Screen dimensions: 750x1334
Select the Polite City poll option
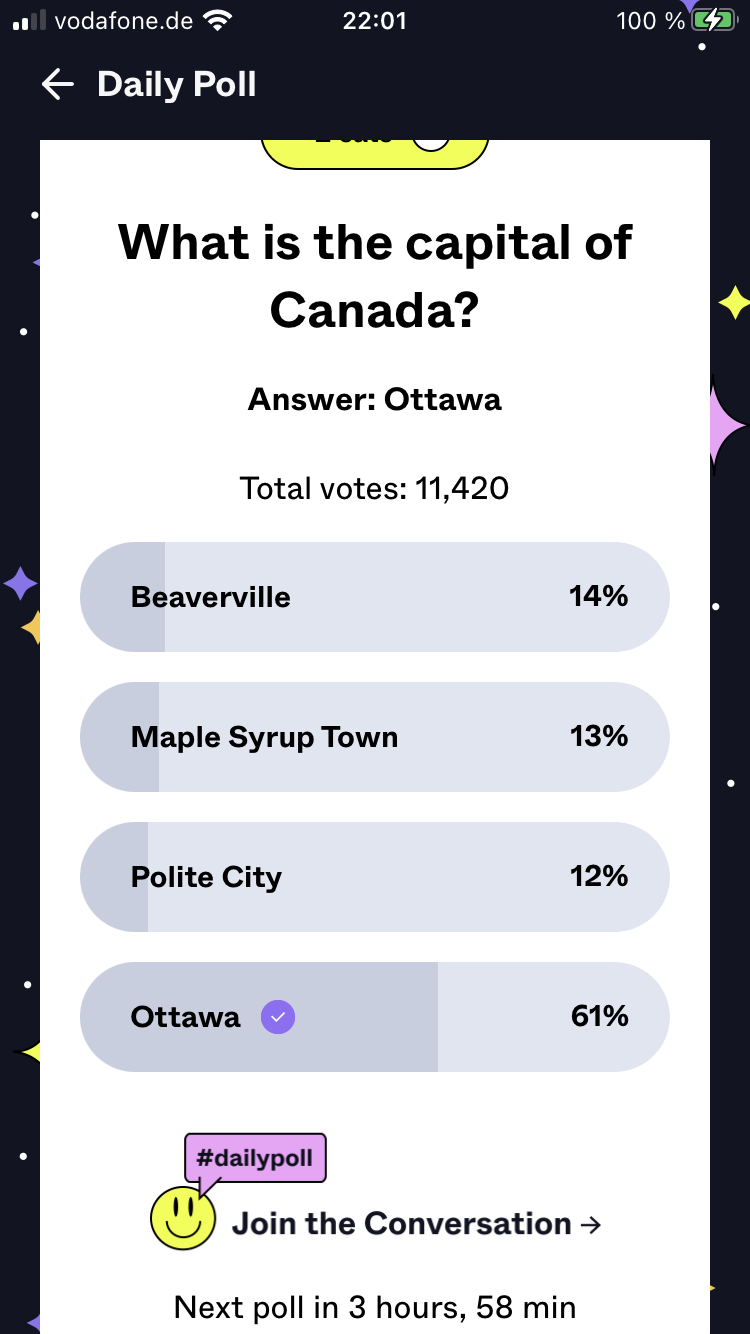coord(375,877)
